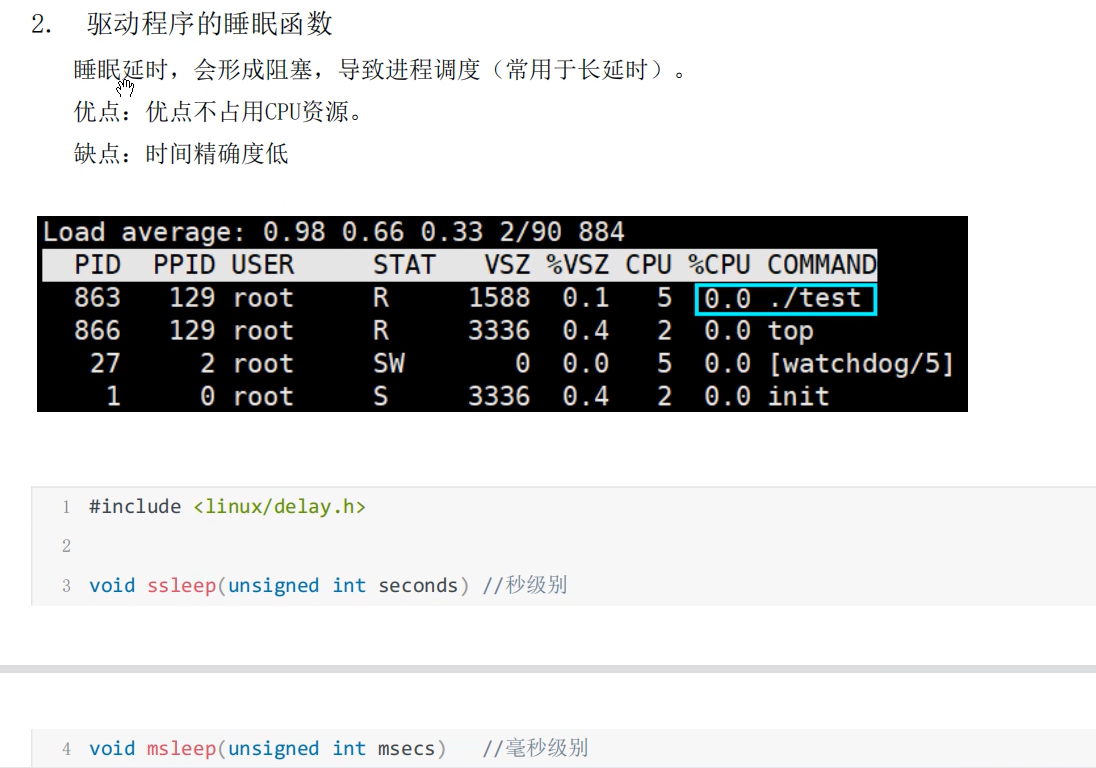
Task: Click PID 866 in the process table
Action: (x=97, y=331)
